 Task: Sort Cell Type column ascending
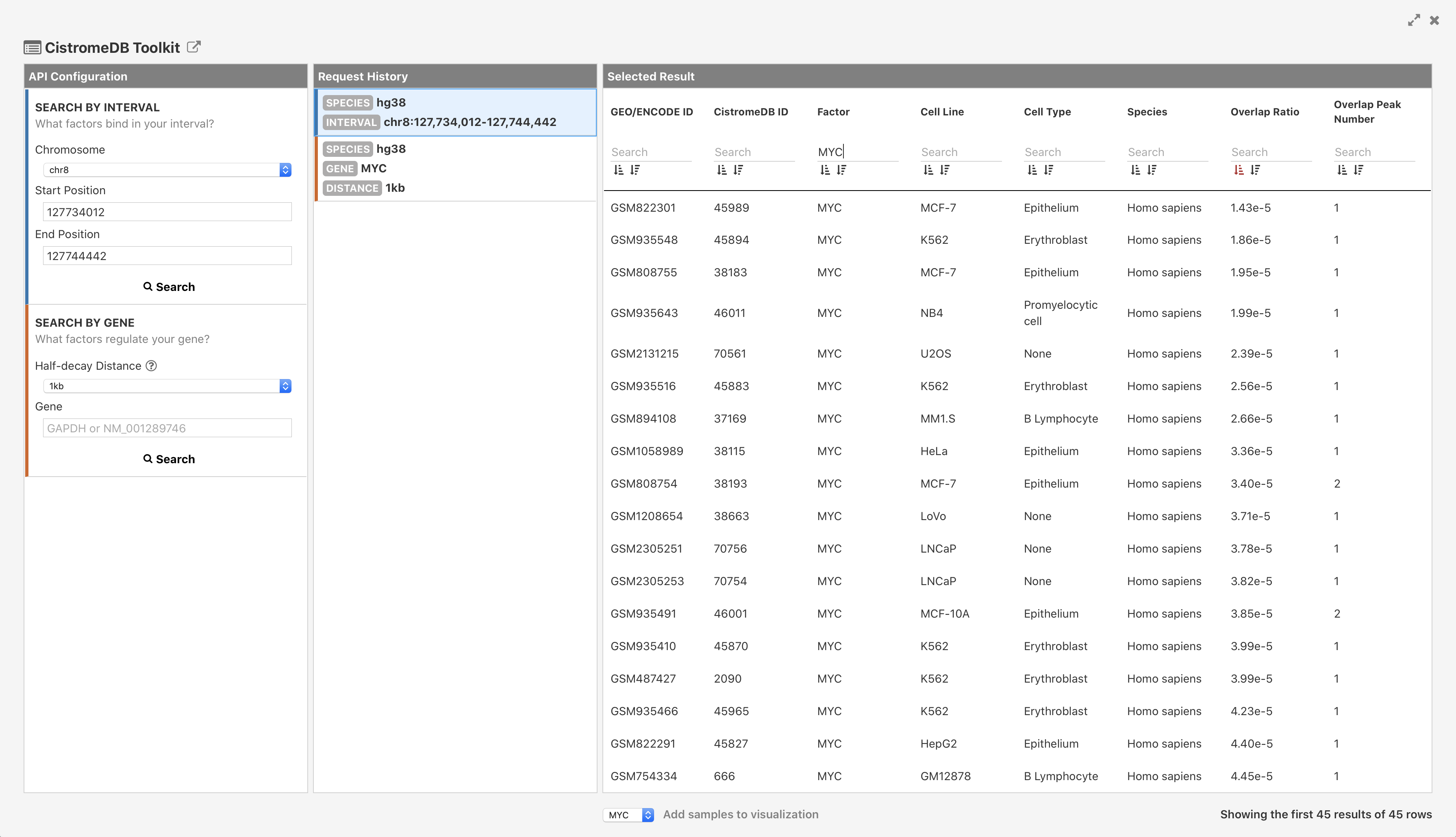point(1032,170)
